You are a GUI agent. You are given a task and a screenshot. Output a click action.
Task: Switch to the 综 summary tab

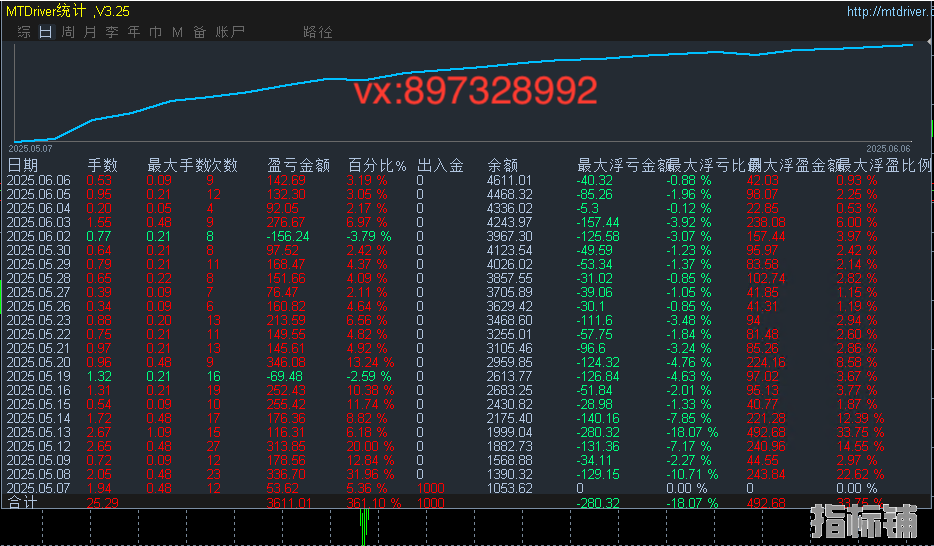(x=24, y=32)
